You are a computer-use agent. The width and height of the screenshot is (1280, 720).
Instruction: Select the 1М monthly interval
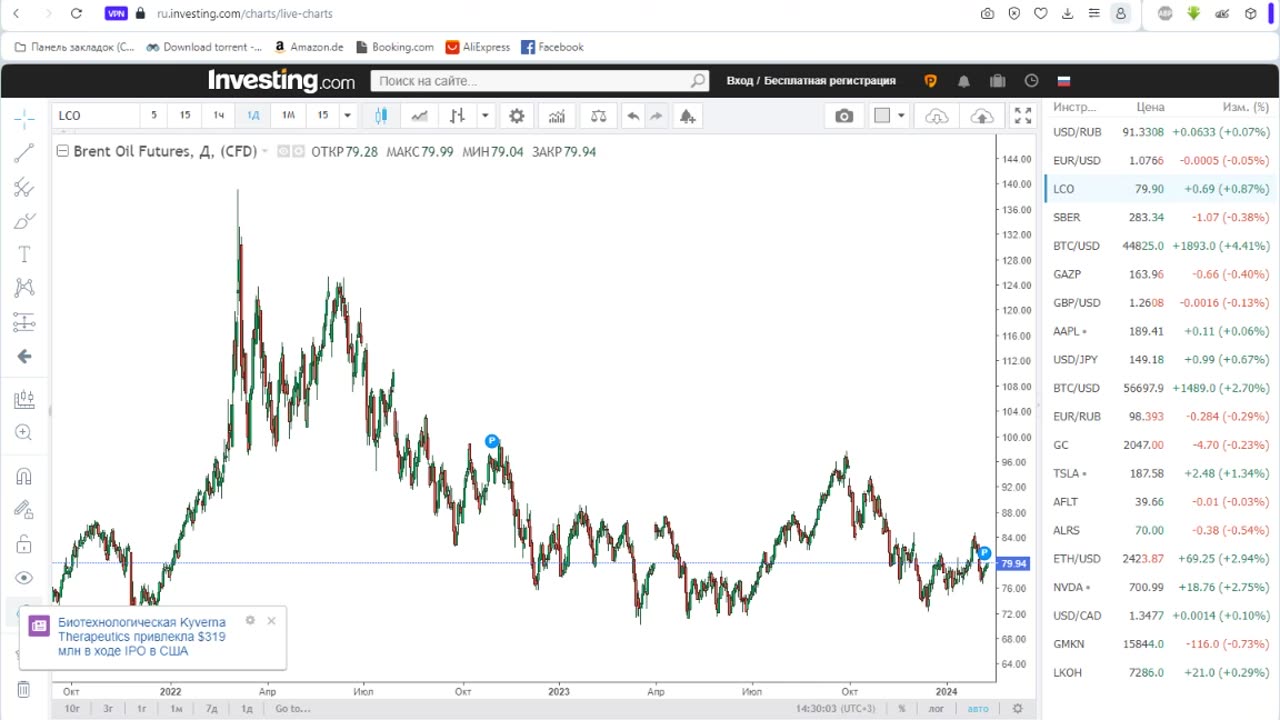pyautogui.click(x=288, y=115)
